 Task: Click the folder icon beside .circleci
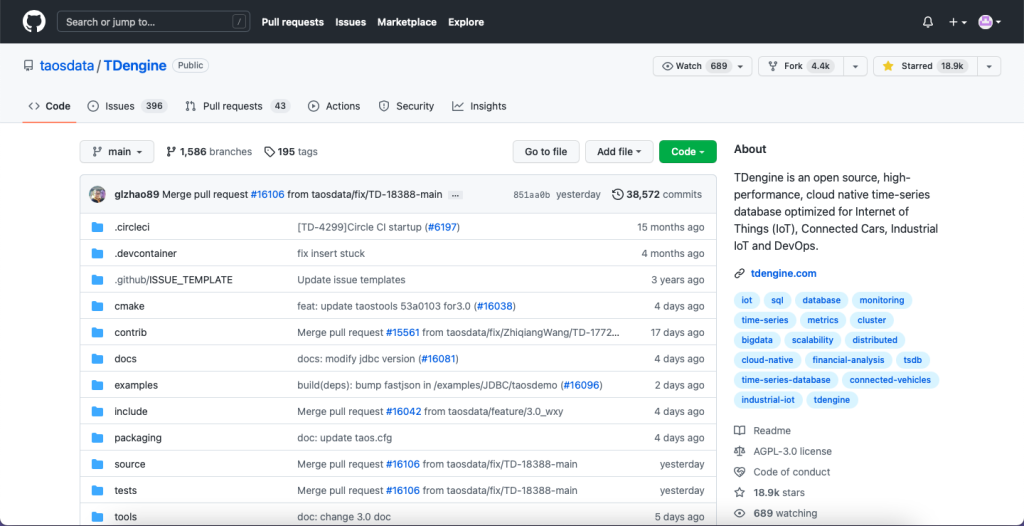(98, 227)
